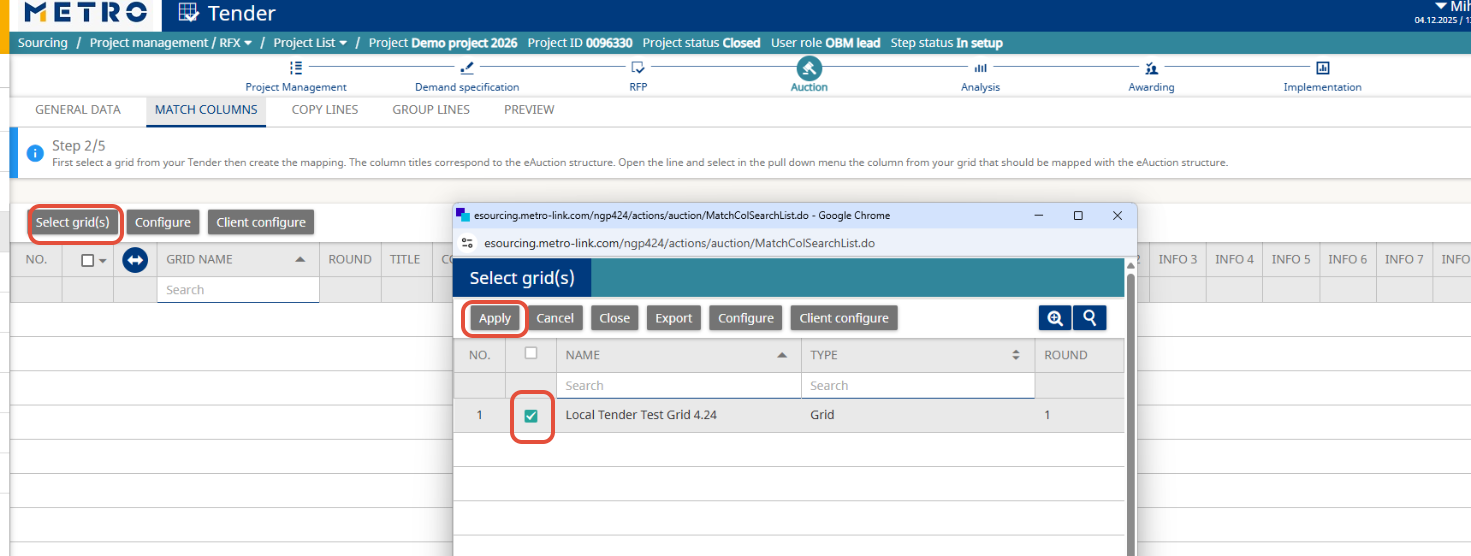This screenshot has width=1471, height=556.
Task: Sort by TYPE column in popup
Action: click(x=1016, y=355)
